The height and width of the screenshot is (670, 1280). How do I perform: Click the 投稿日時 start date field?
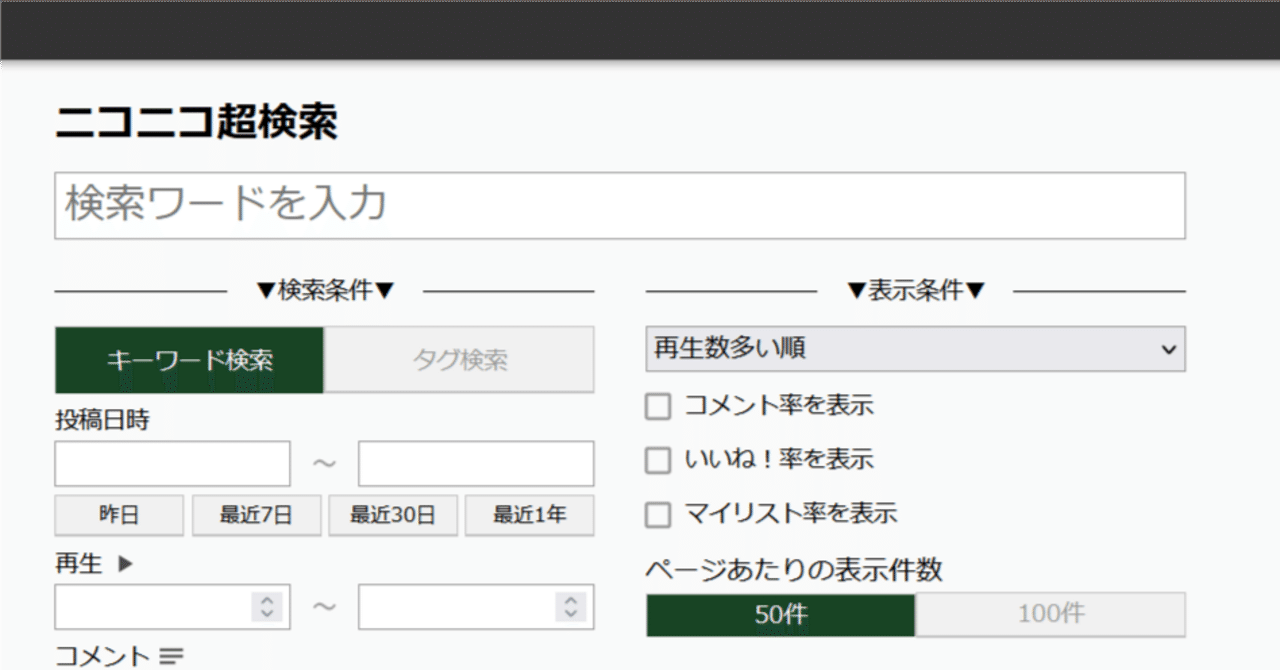click(x=172, y=464)
